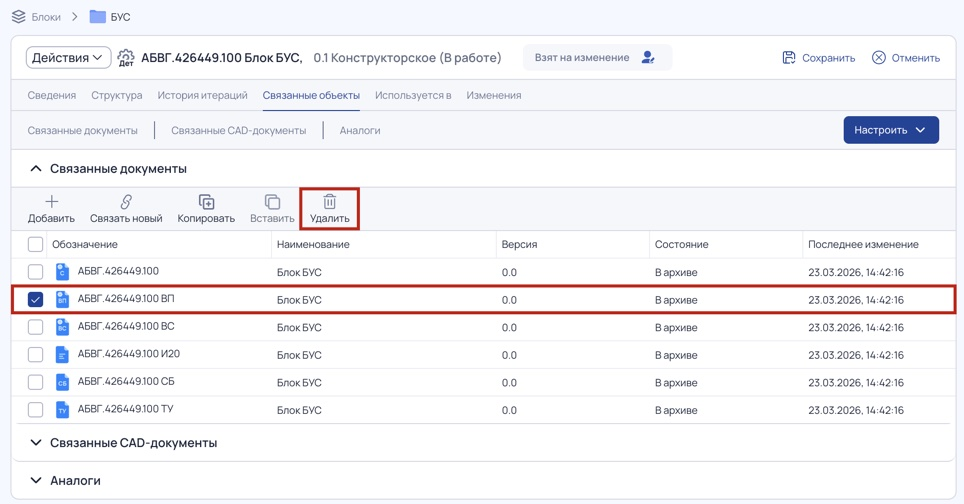Sort by the Состояние column header
Image resolution: width=964 pixels, height=504 pixels.
(681, 244)
